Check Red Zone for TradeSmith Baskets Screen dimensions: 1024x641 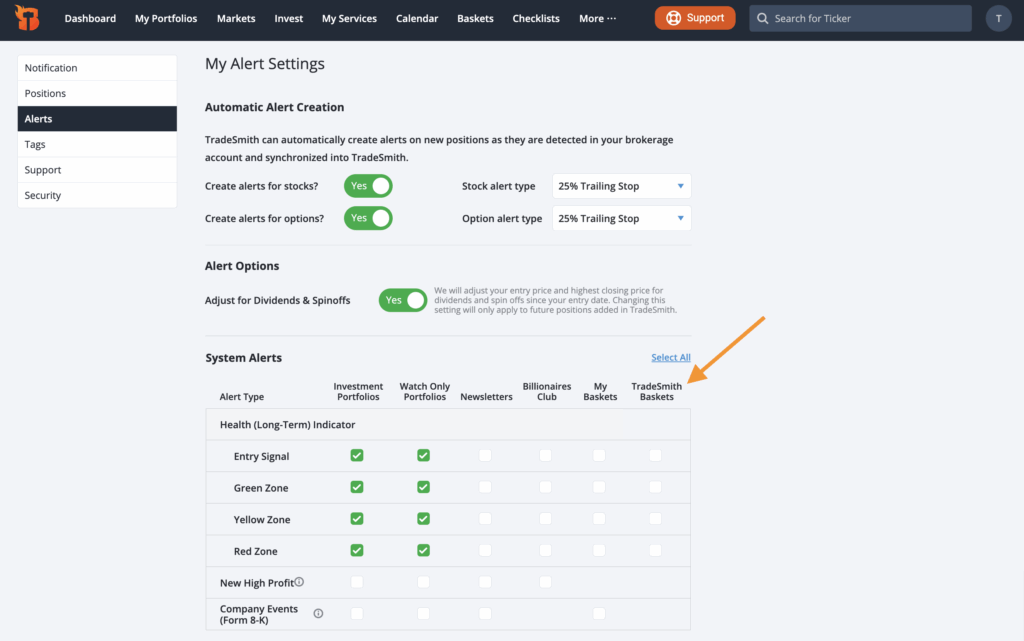coord(655,550)
